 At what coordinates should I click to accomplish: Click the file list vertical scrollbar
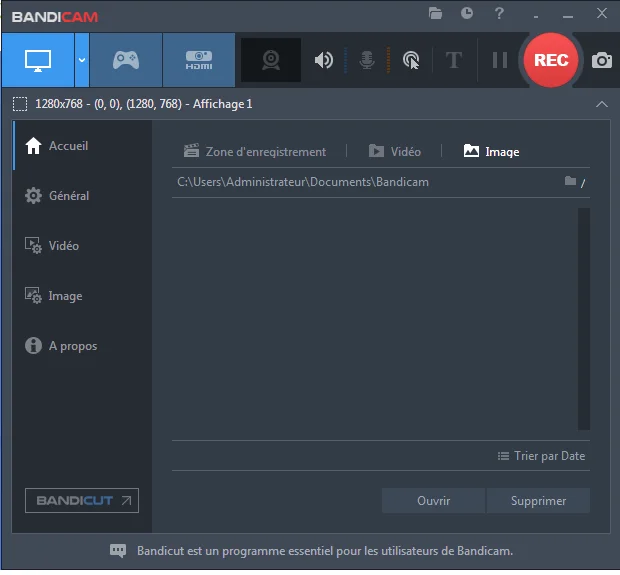(x=584, y=319)
